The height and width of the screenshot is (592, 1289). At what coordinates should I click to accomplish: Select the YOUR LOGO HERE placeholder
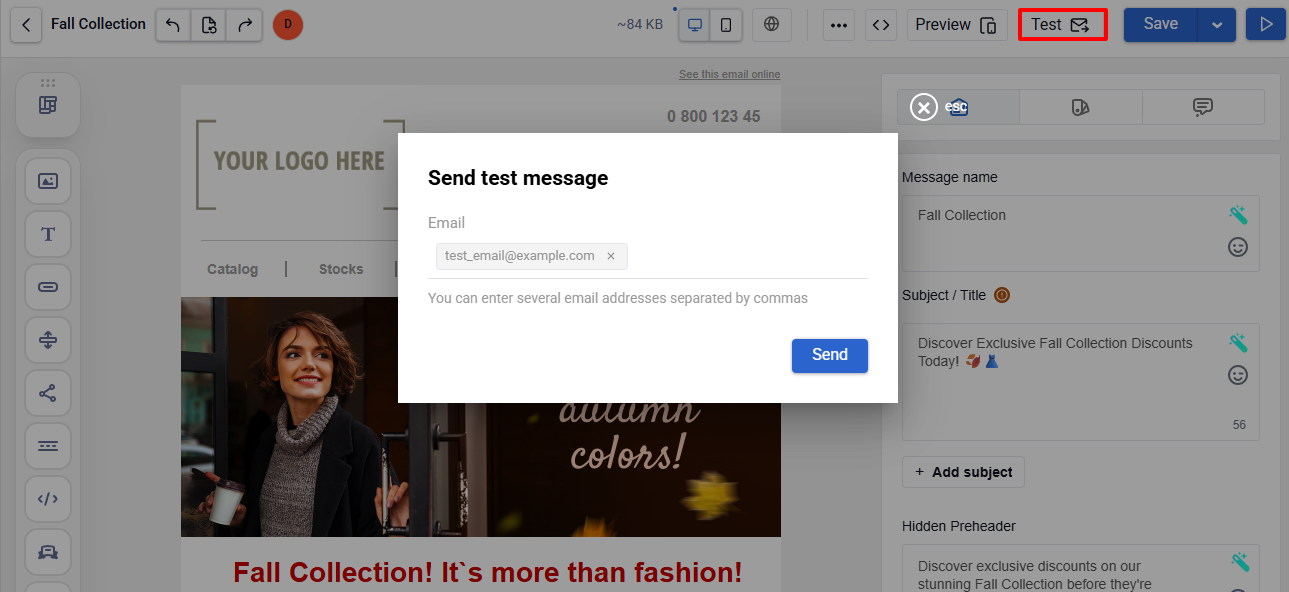click(x=299, y=163)
